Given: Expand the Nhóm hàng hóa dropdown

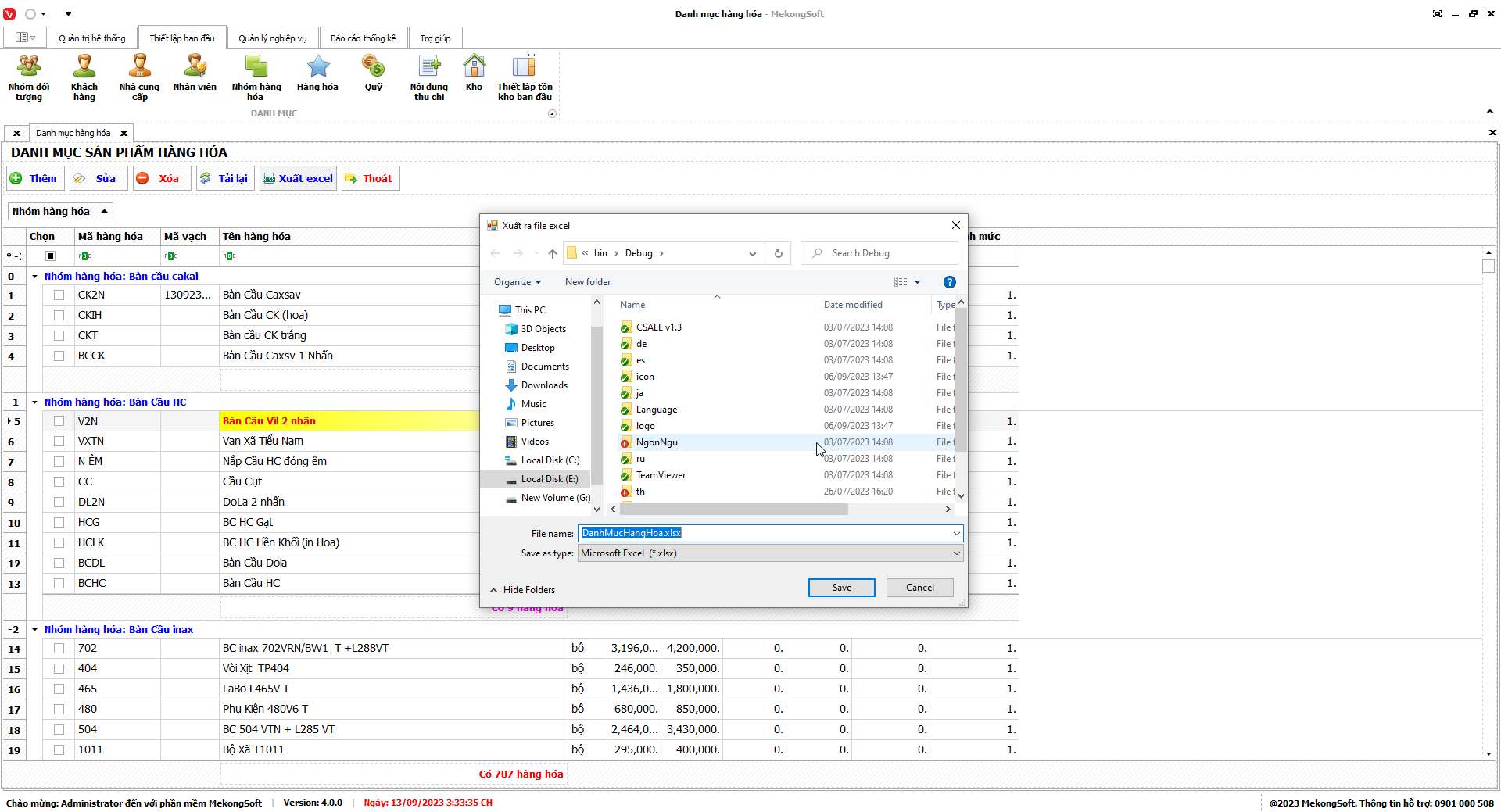Looking at the screenshot, I should [60, 212].
